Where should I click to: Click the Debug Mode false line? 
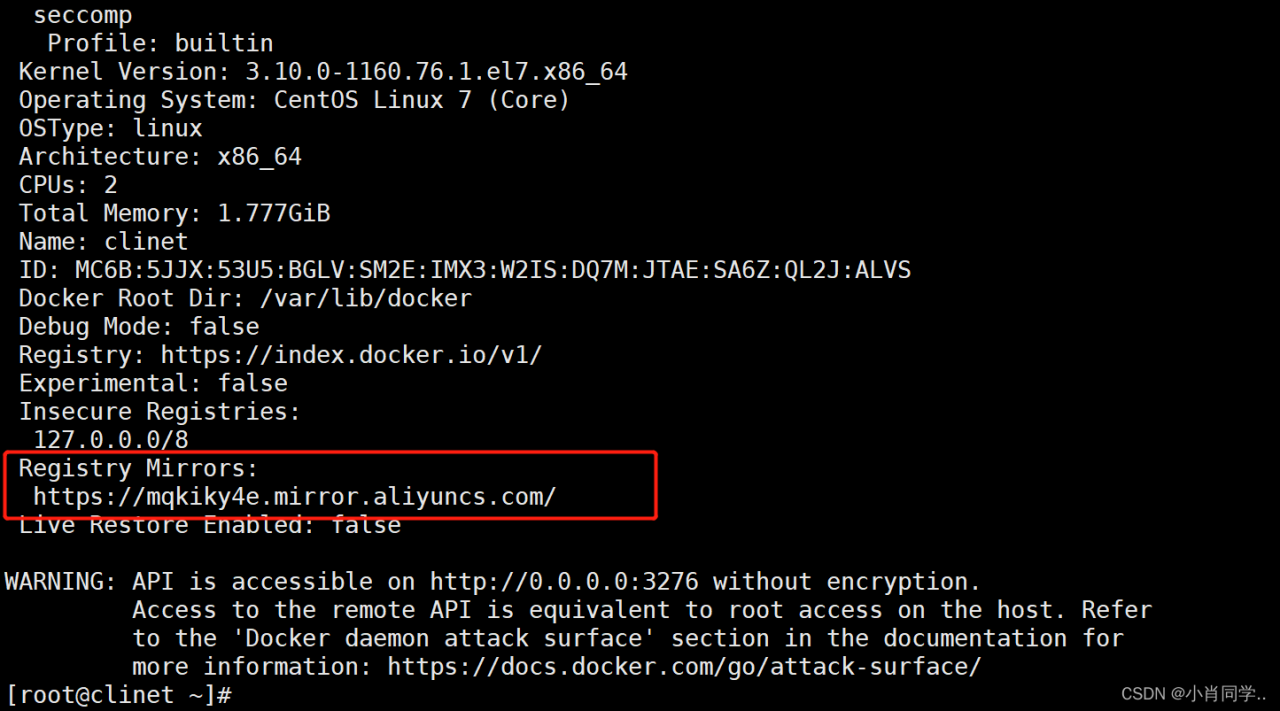tap(139, 326)
